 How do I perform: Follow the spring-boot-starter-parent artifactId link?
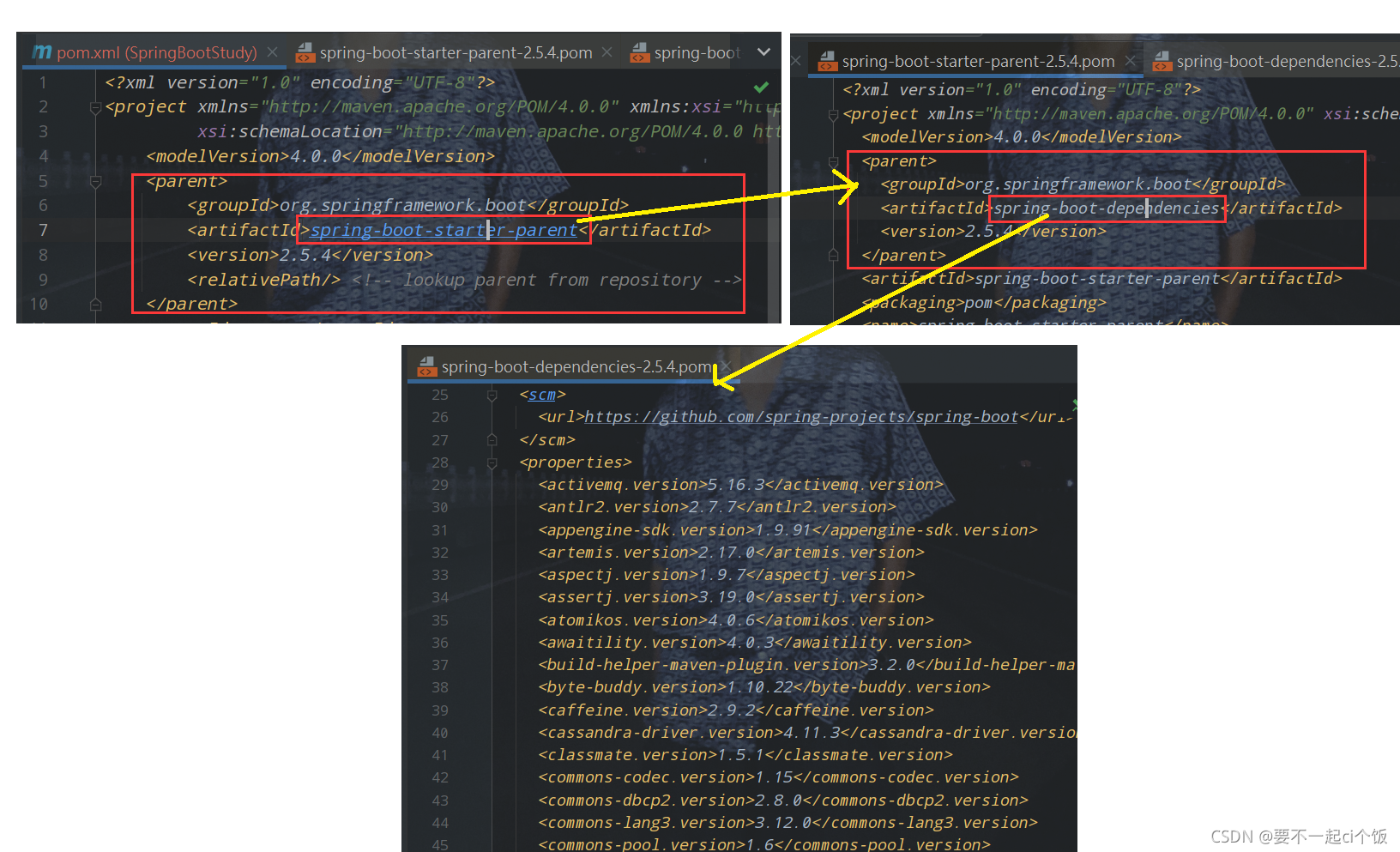(444, 230)
